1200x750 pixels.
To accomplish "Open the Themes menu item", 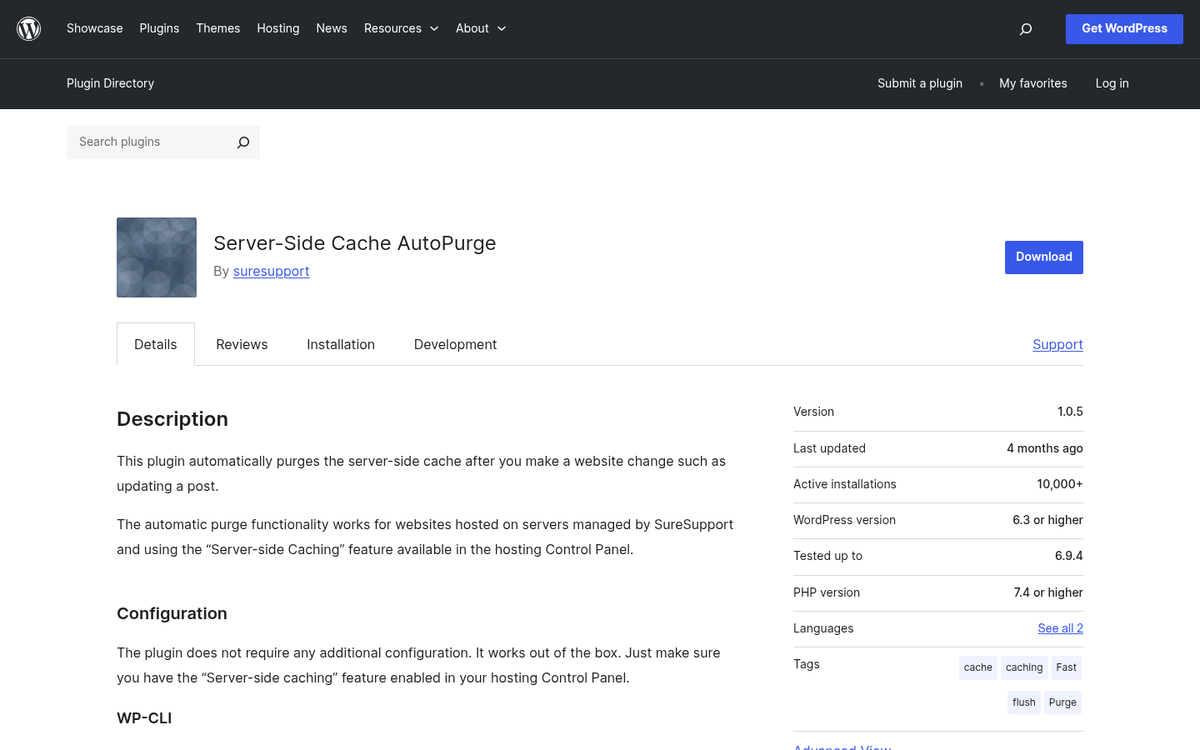I will (218, 28).
